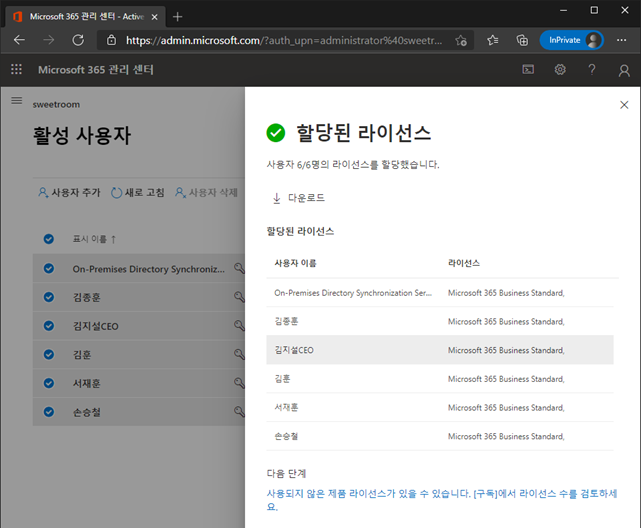Reload the page with refresh icon
Image resolution: width=641 pixels, height=528 pixels.
78,40
